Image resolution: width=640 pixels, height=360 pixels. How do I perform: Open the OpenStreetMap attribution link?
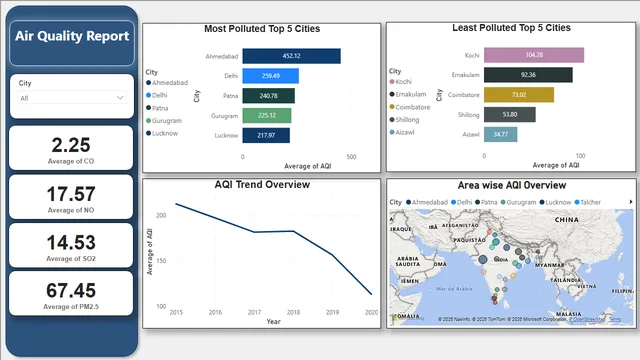click(587, 320)
